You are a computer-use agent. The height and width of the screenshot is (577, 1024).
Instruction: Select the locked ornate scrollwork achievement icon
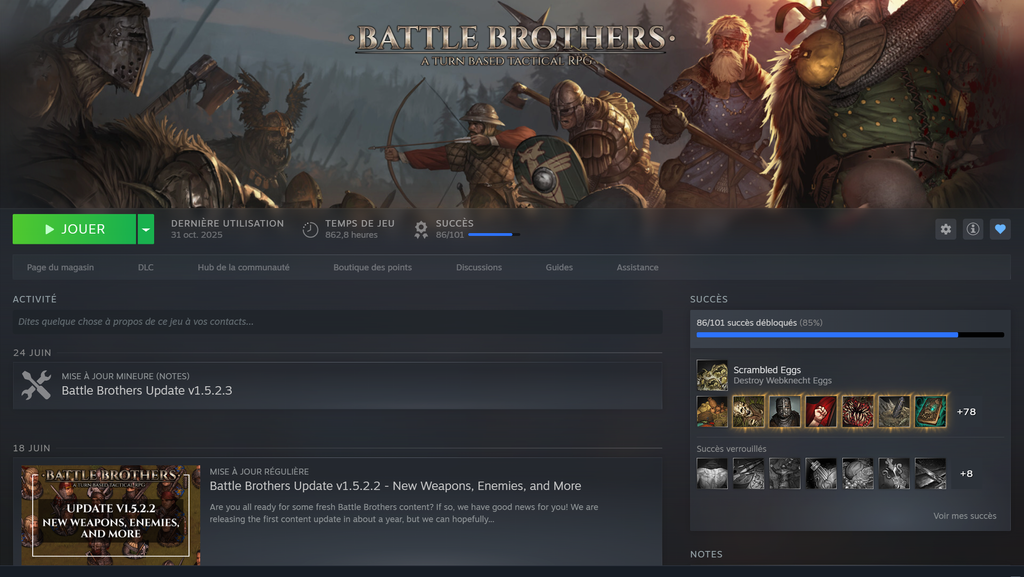coord(894,473)
